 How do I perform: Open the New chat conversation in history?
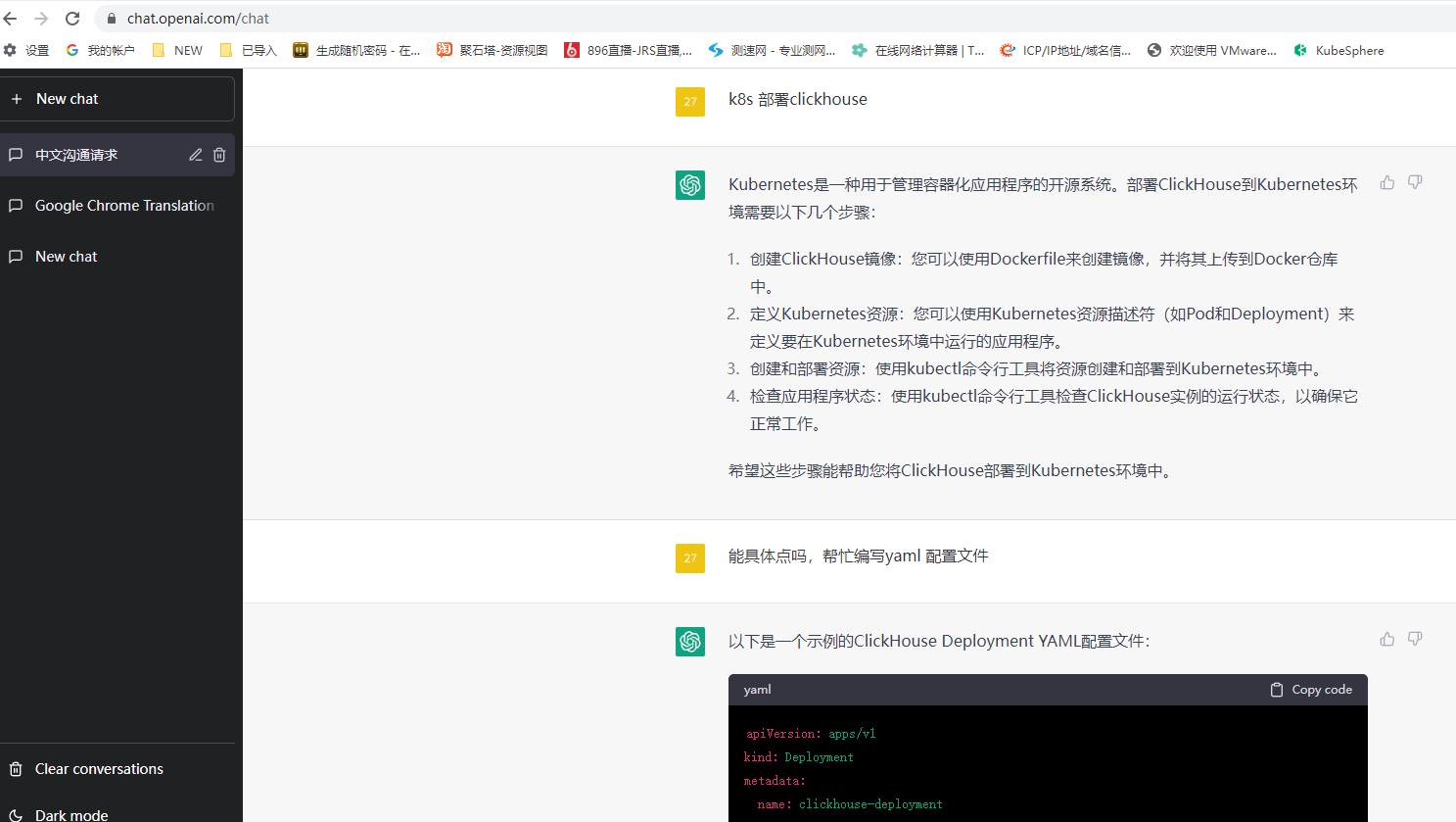click(x=67, y=257)
